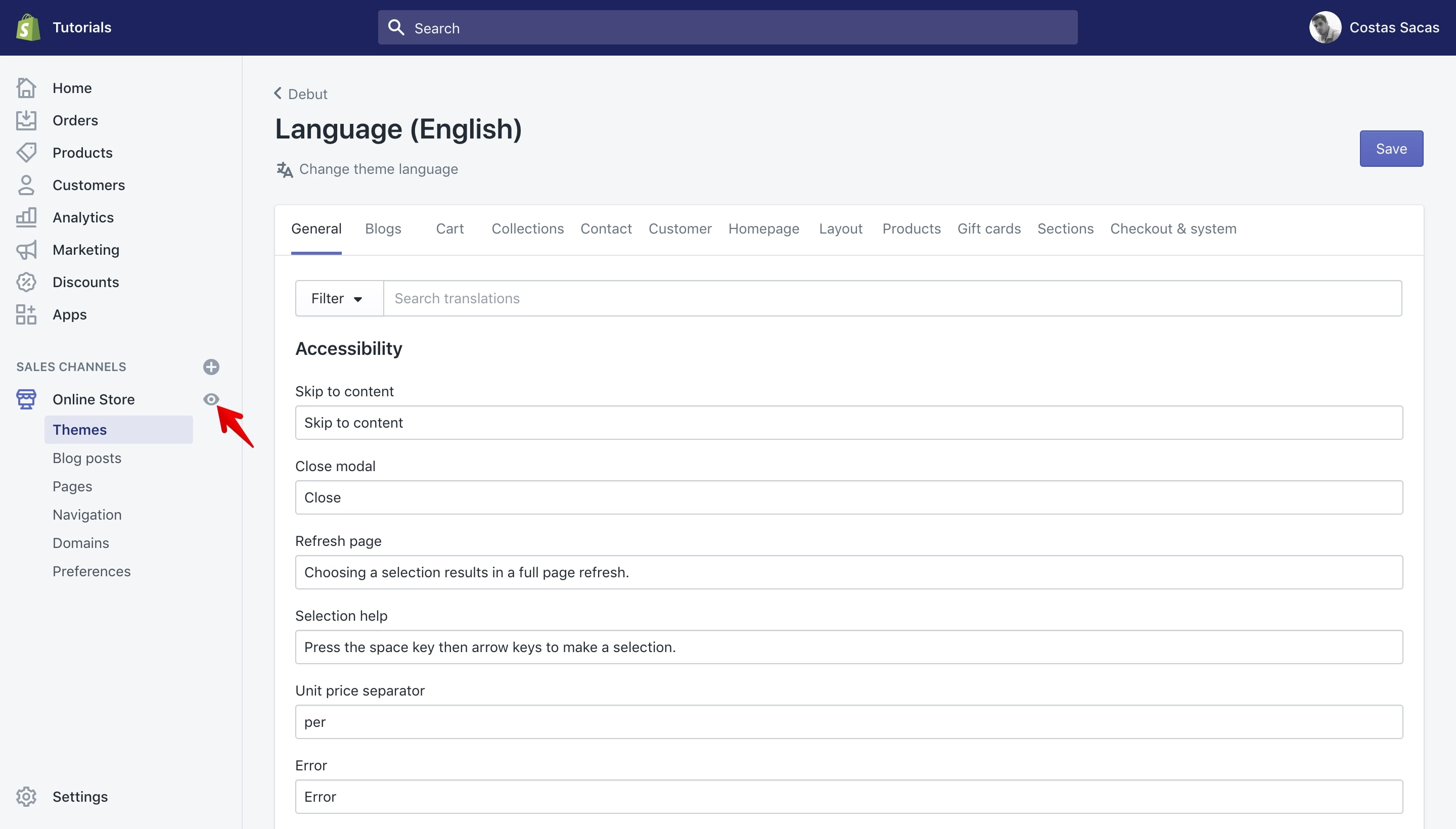Go back to Debut theme
Screen dimensions: 1456x829
(x=301, y=94)
